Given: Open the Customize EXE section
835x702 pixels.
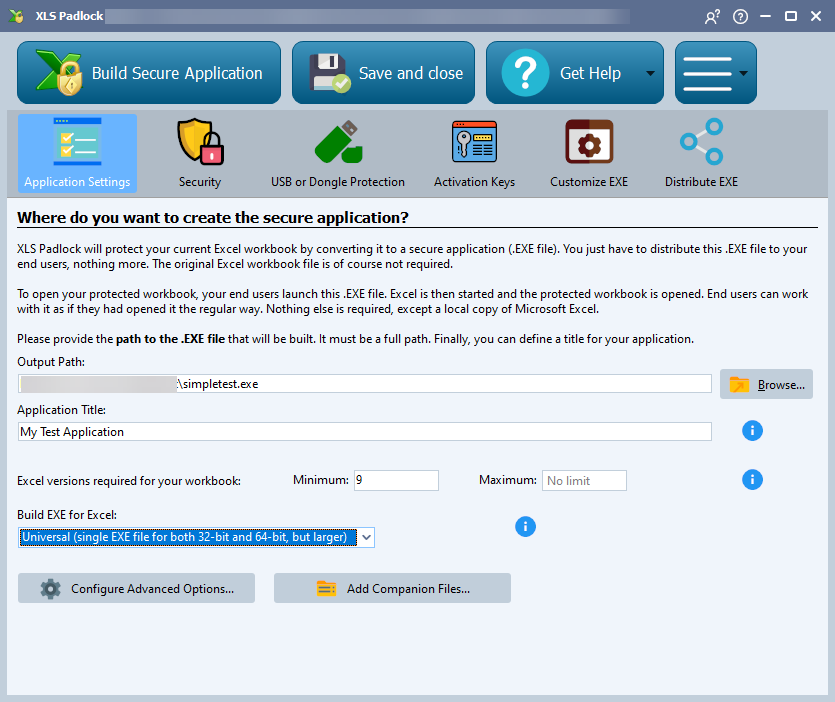Looking at the screenshot, I should (x=588, y=153).
